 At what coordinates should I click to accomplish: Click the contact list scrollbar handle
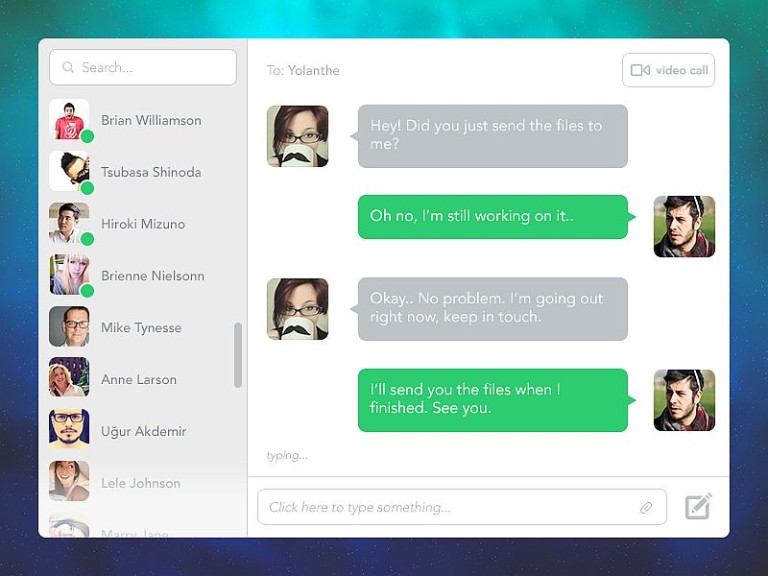pyautogui.click(x=238, y=355)
